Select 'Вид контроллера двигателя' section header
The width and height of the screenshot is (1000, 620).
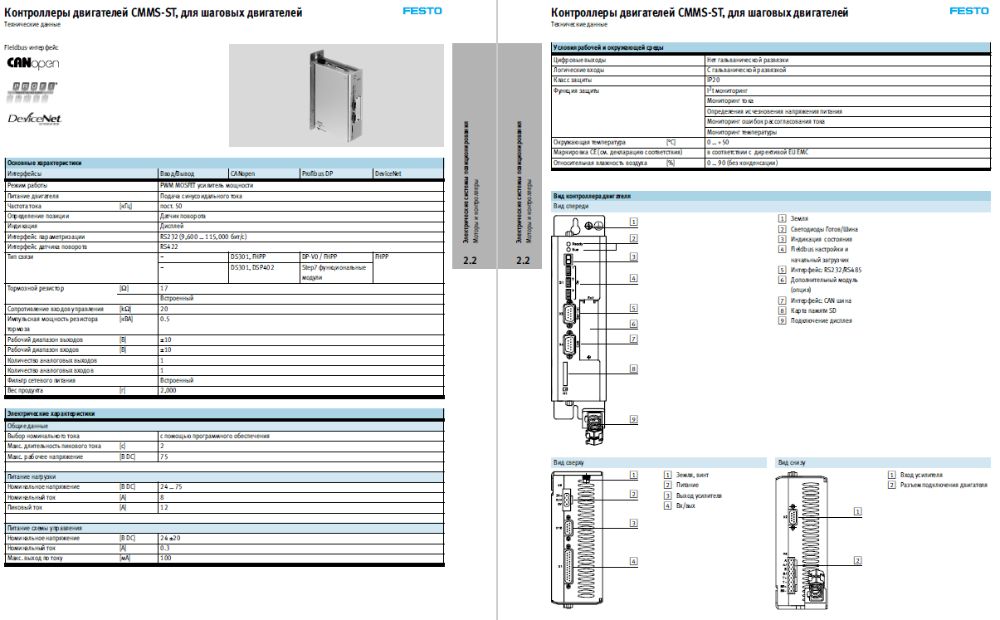coord(770,196)
